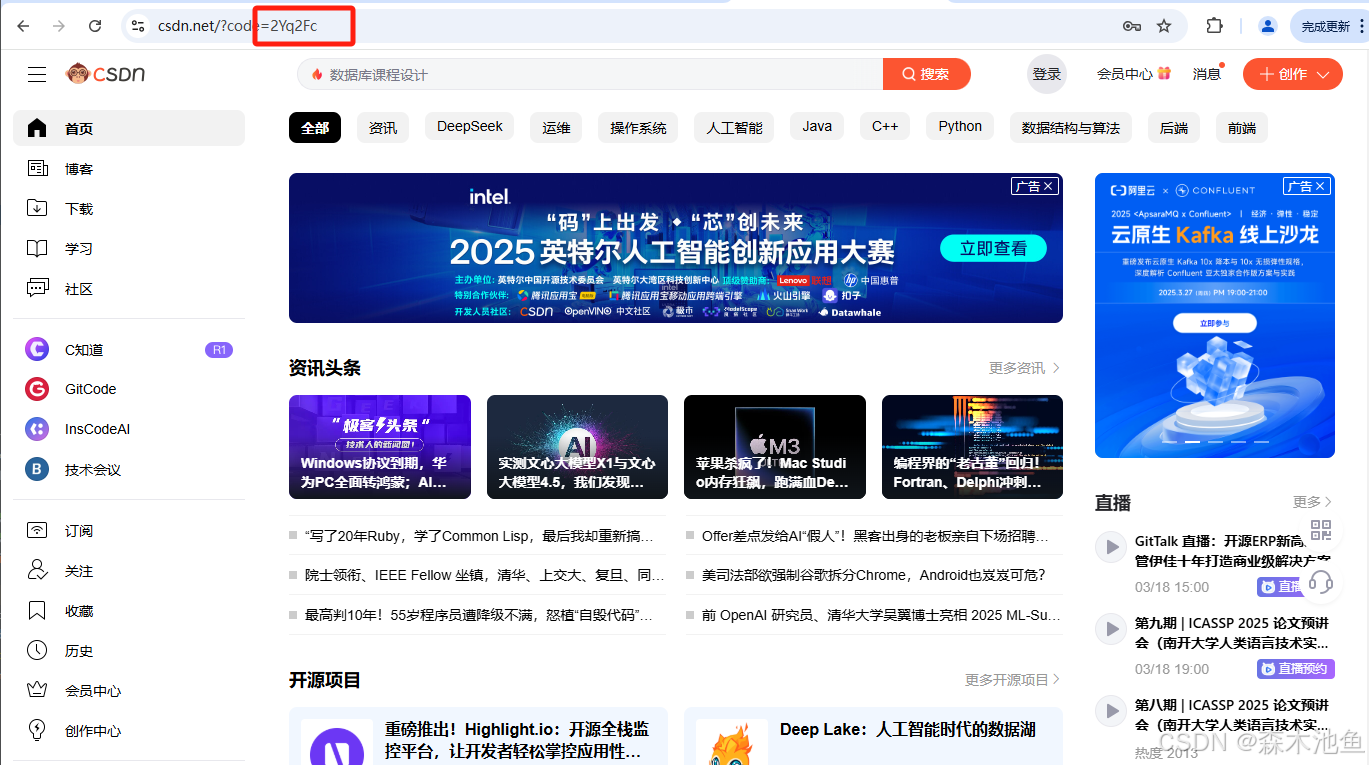Select the Java category tab
The width and height of the screenshot is (1369, 765).
click(817, 126)
